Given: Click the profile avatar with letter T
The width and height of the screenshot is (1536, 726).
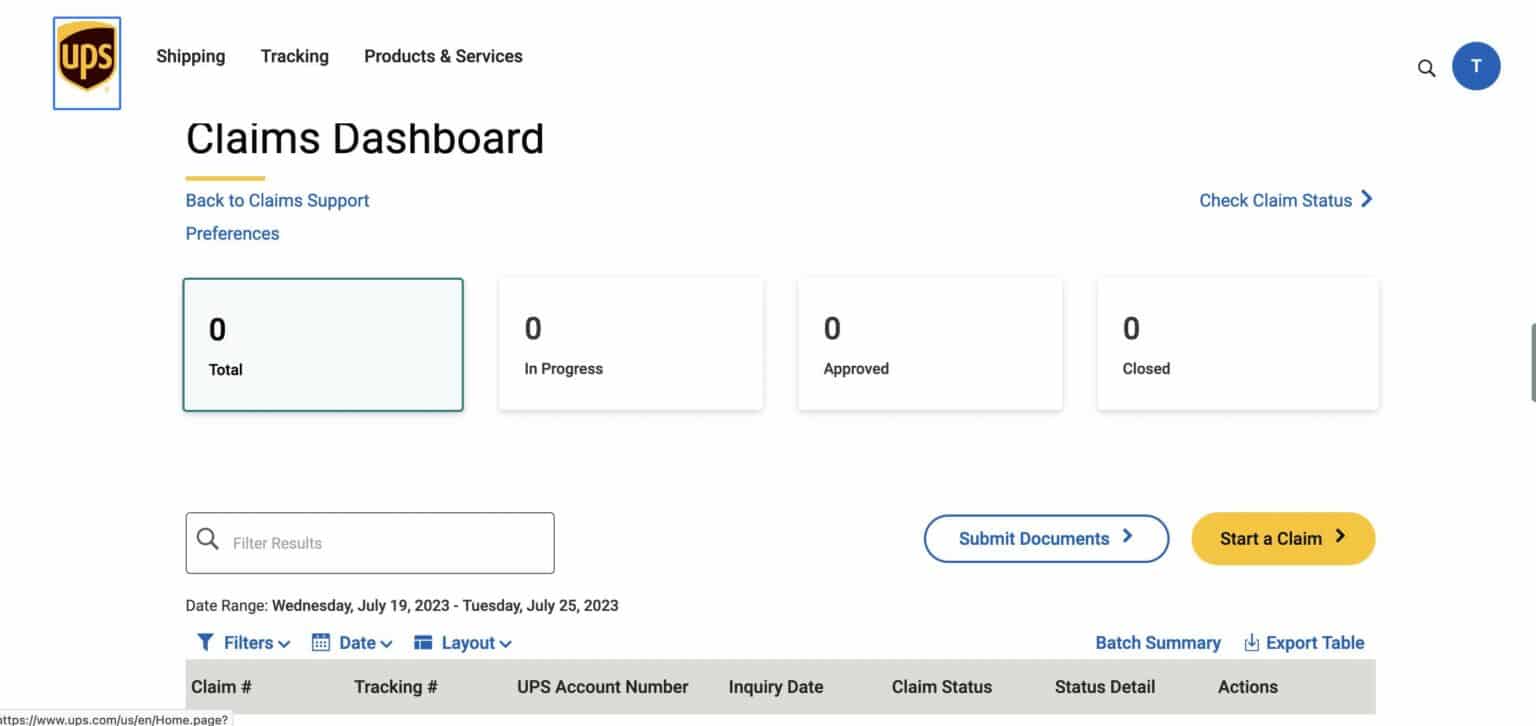Looking at the screenshot, I should click(x=1476, y=67).
